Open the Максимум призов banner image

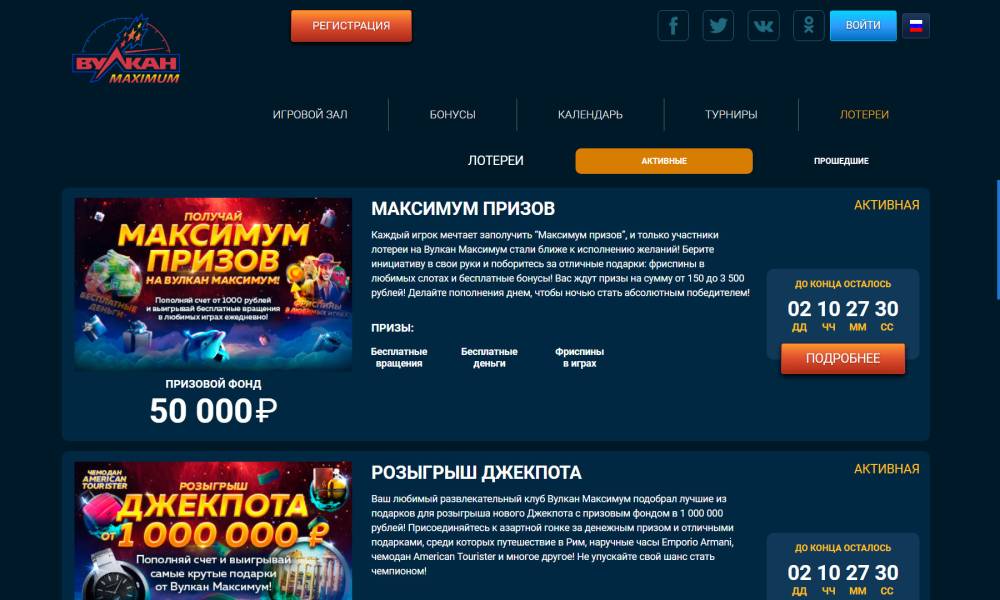213,284
